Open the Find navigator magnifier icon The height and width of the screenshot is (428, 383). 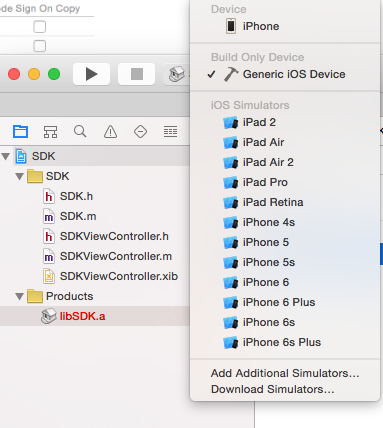(80, 131)
